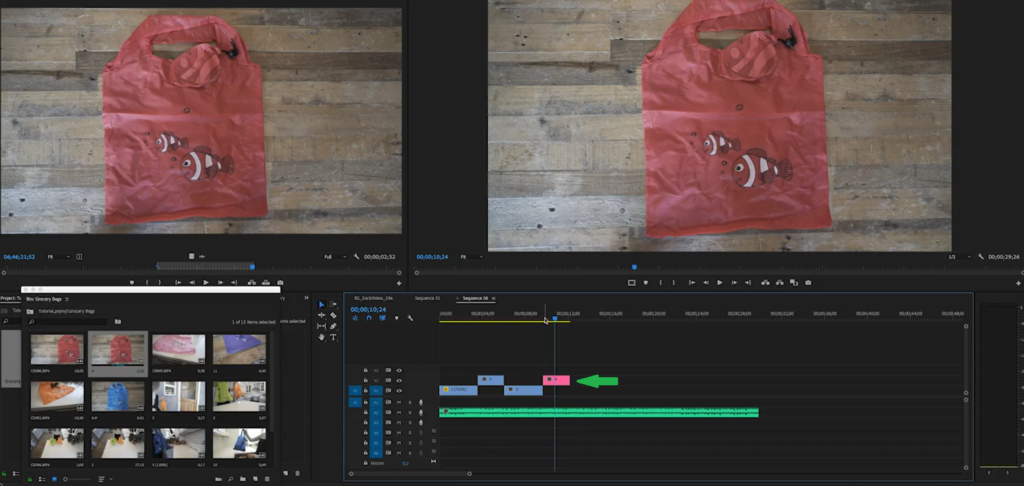Image resolution: width=1024 pixels, height=486 pixels.
Task: Select the pink clip on V2
Action: click(x=556, y=380)
